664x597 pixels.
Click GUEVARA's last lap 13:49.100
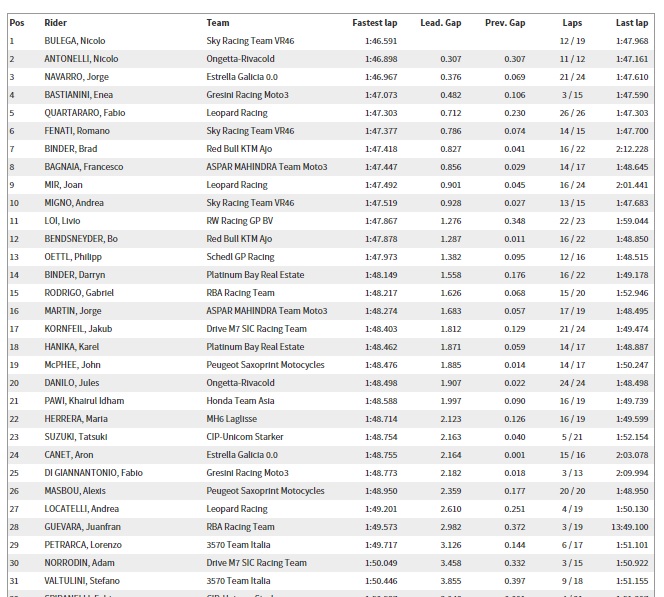pos(629,527)
